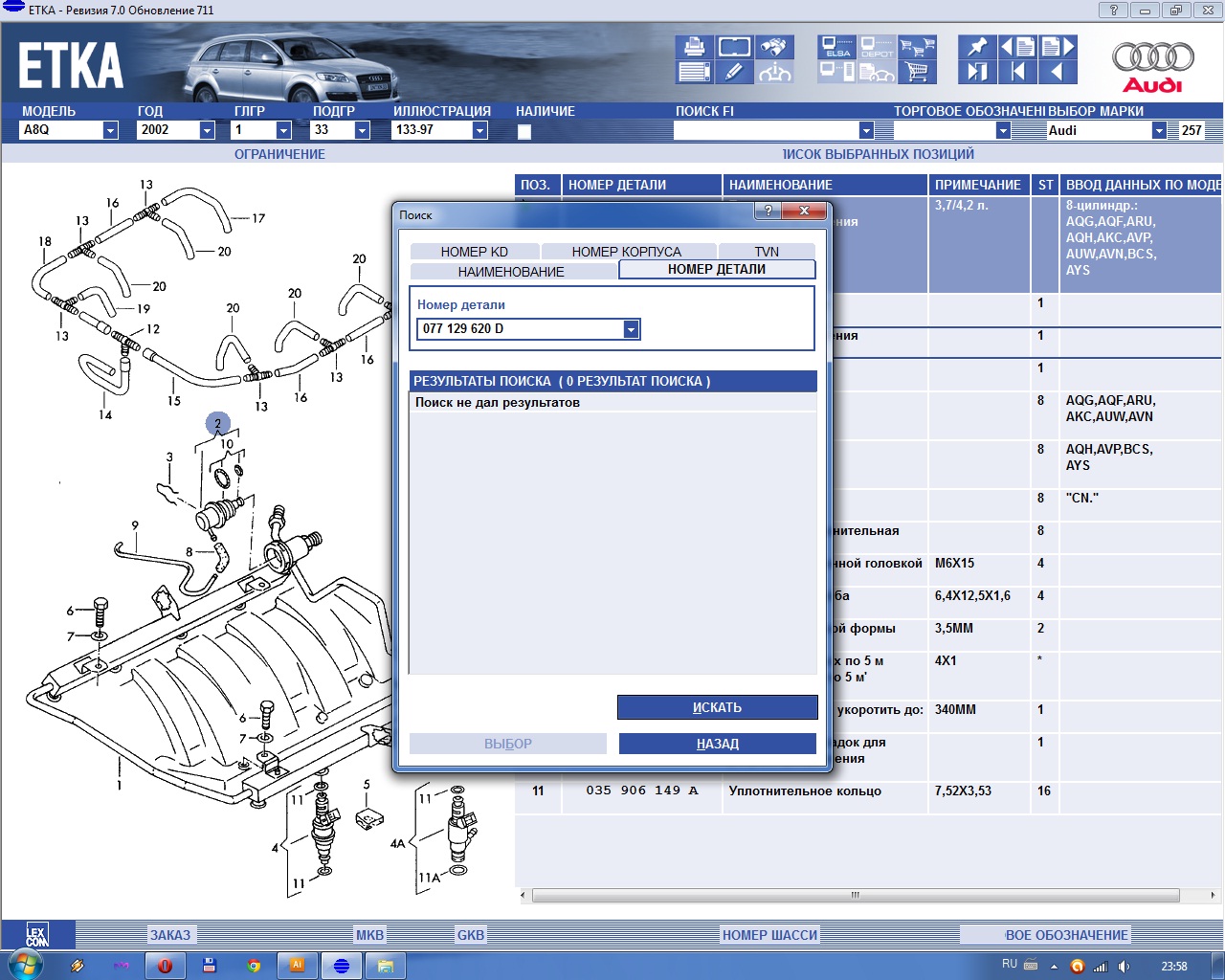Open the Windows Start button
1225x980 pixels.
point(24,966)
